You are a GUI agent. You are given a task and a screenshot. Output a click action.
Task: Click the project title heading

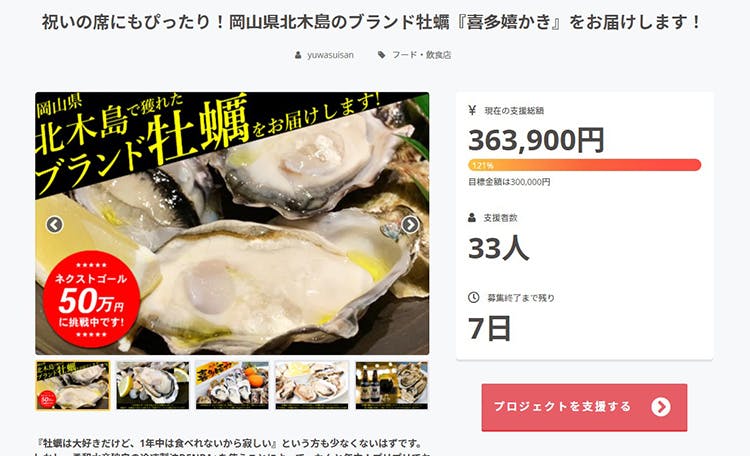(x=372, y=22)
